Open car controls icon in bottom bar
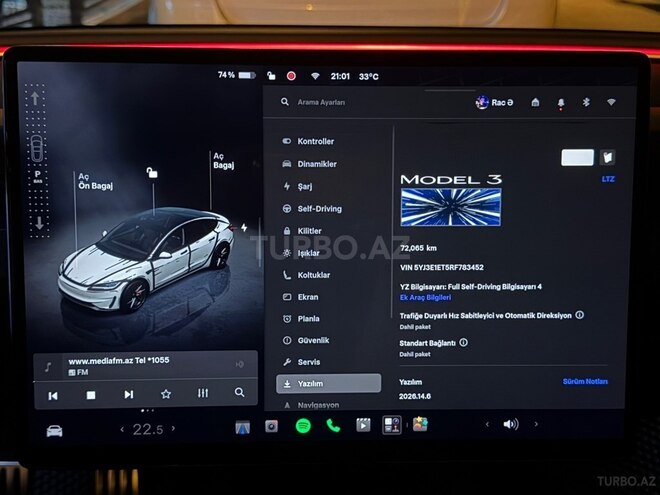This screenshot has height=495, width=660. pos(54,431)
